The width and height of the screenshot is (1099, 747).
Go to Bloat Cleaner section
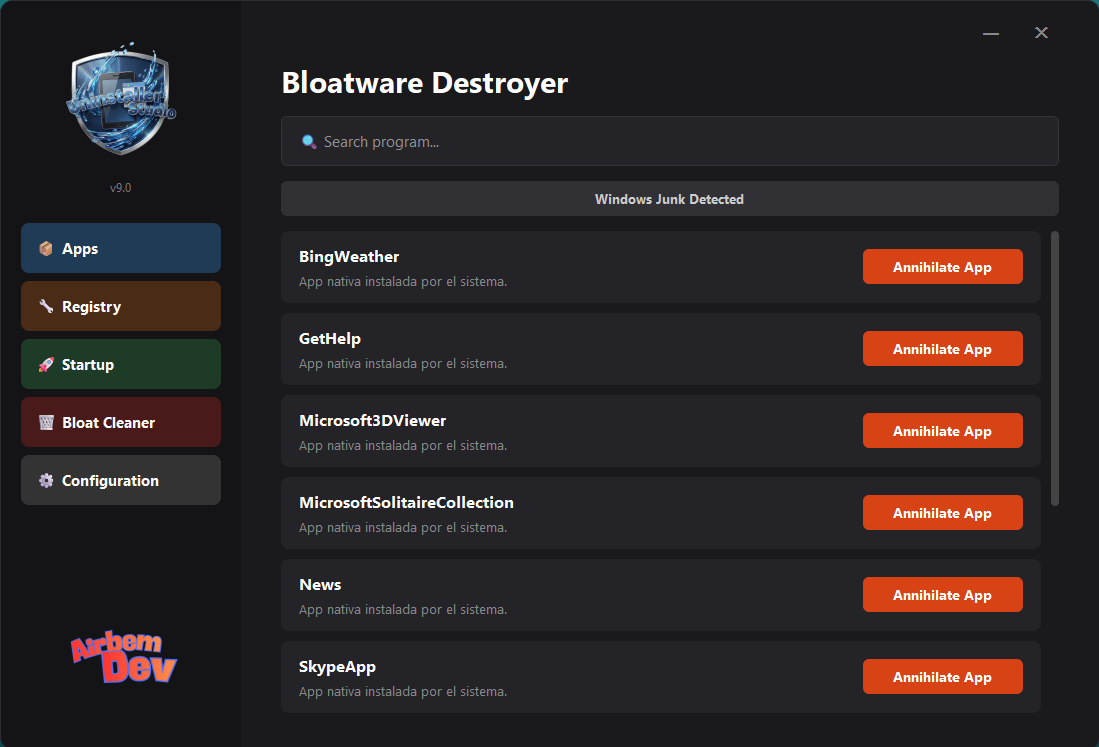click(x=121, y=423)
